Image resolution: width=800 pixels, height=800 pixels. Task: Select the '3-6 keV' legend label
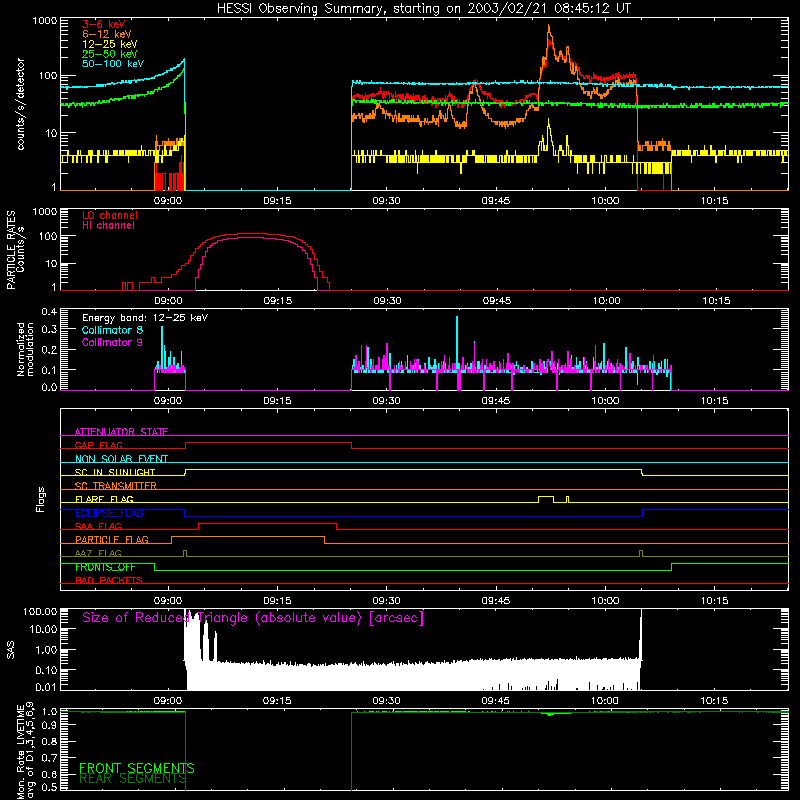[x=103, y=24]
